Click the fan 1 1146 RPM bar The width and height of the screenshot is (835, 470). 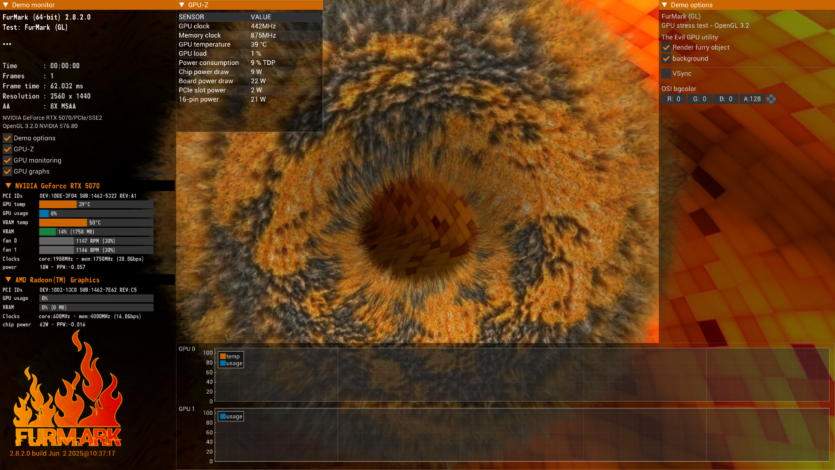(96, 250)
